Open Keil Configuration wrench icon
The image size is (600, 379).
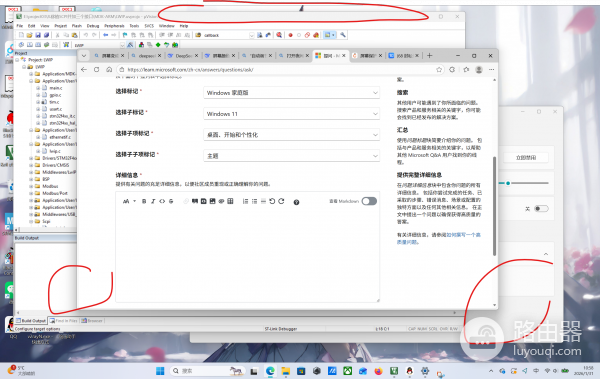coord(343,35)
